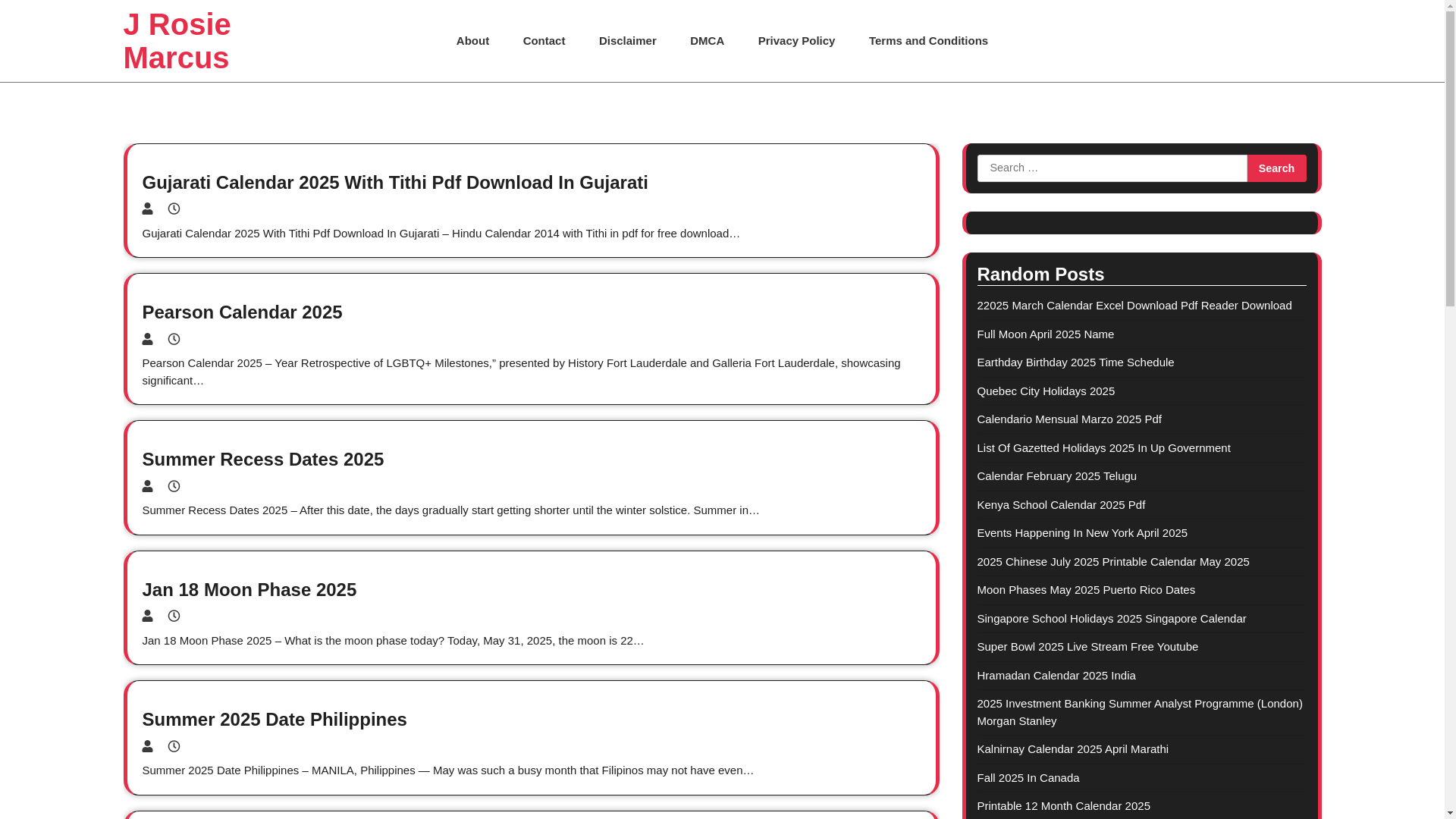Open Kenya School Calendar 2025 Pdf link
The image size is (1456, 819).
coord(1060,505)
